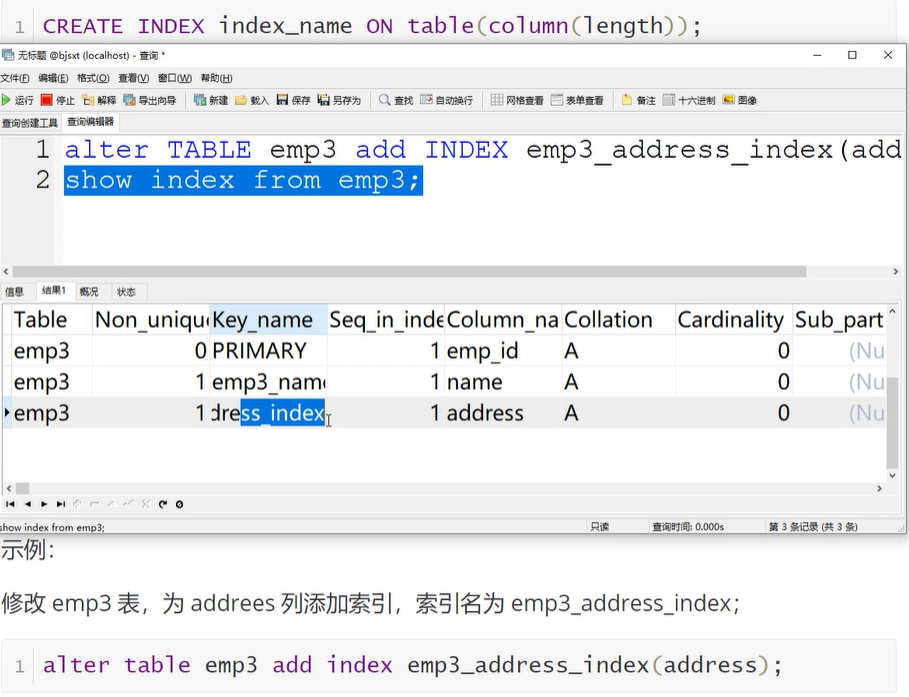Click the Column_name column header
Viewport: 909px width, 697px height.
pyautogui.click(x=503, y=320)
